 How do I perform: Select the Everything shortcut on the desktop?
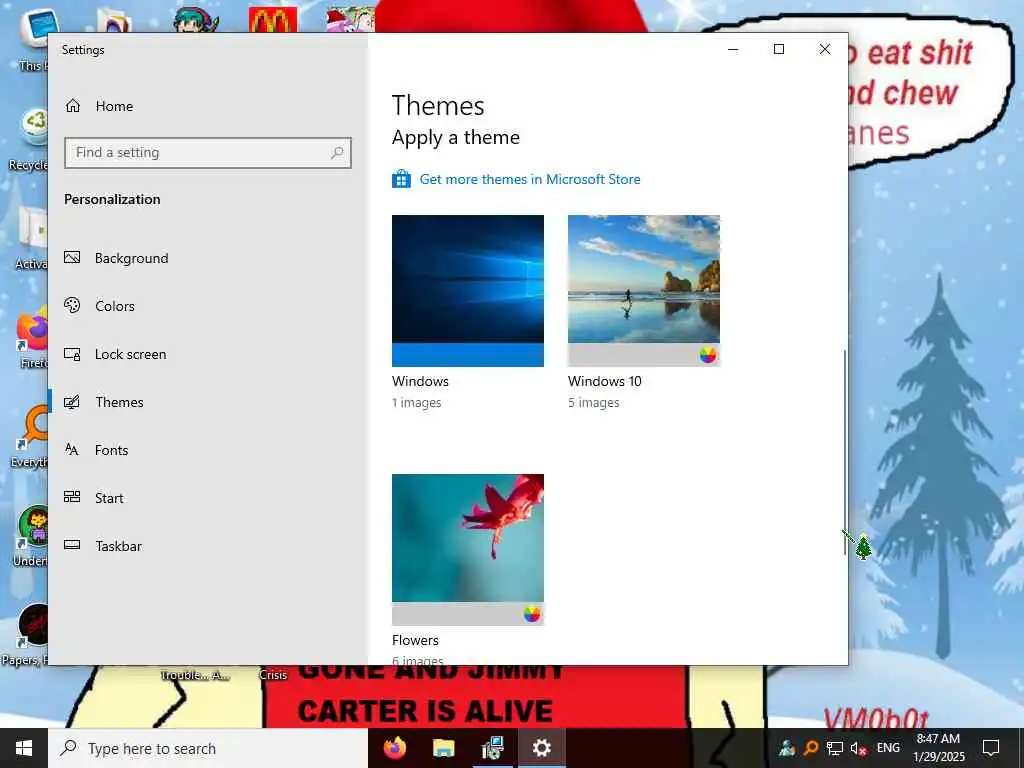[x=31, y=436]
